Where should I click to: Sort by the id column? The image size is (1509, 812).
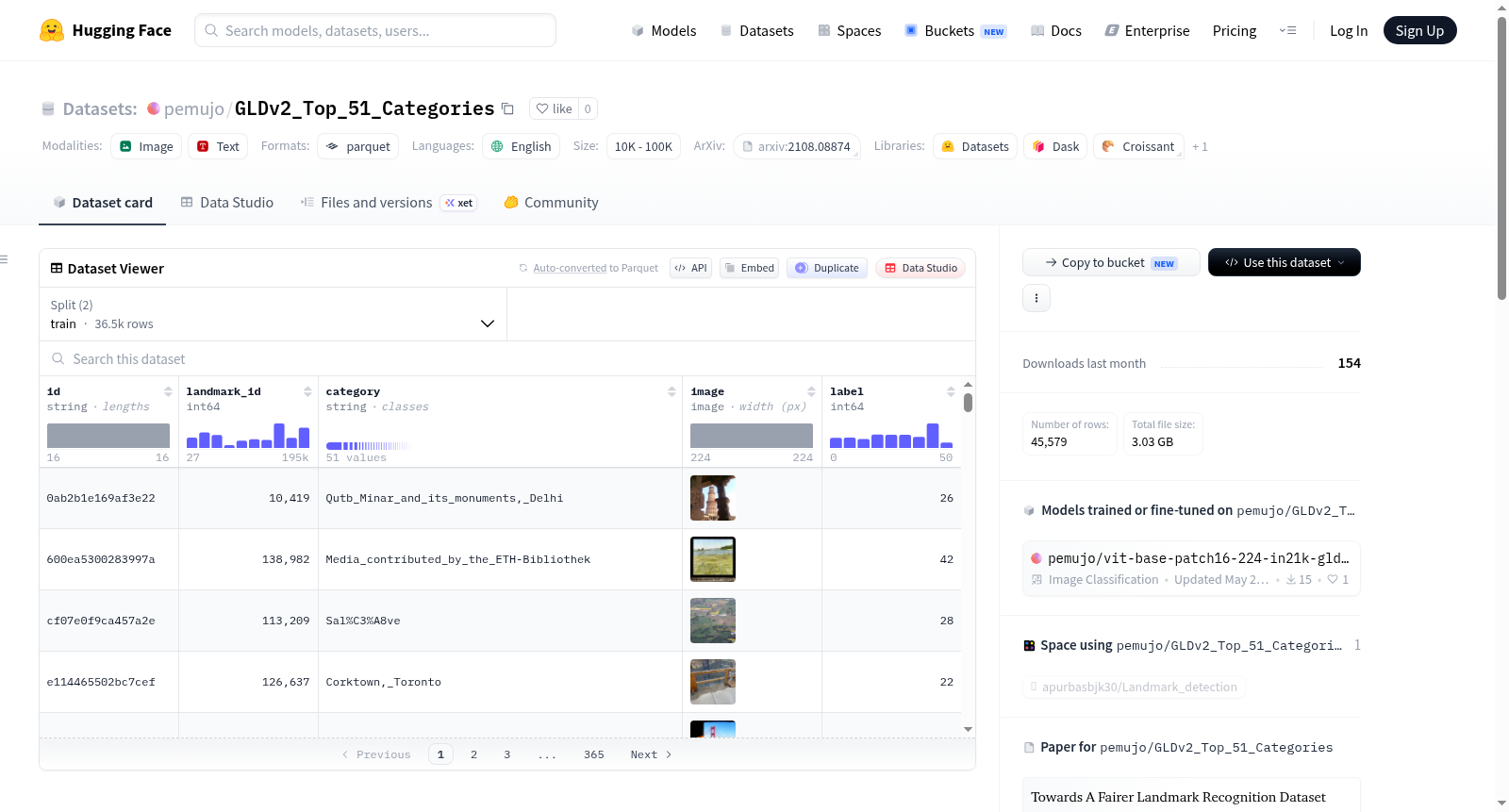pyautogui.click(x=168, y=391)
